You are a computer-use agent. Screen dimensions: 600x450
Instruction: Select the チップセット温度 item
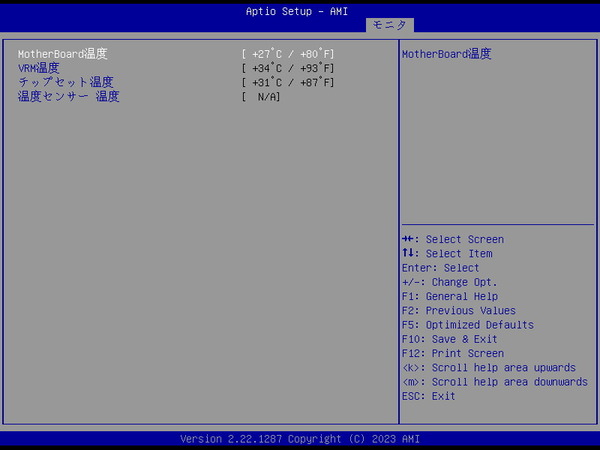(66, 82)
